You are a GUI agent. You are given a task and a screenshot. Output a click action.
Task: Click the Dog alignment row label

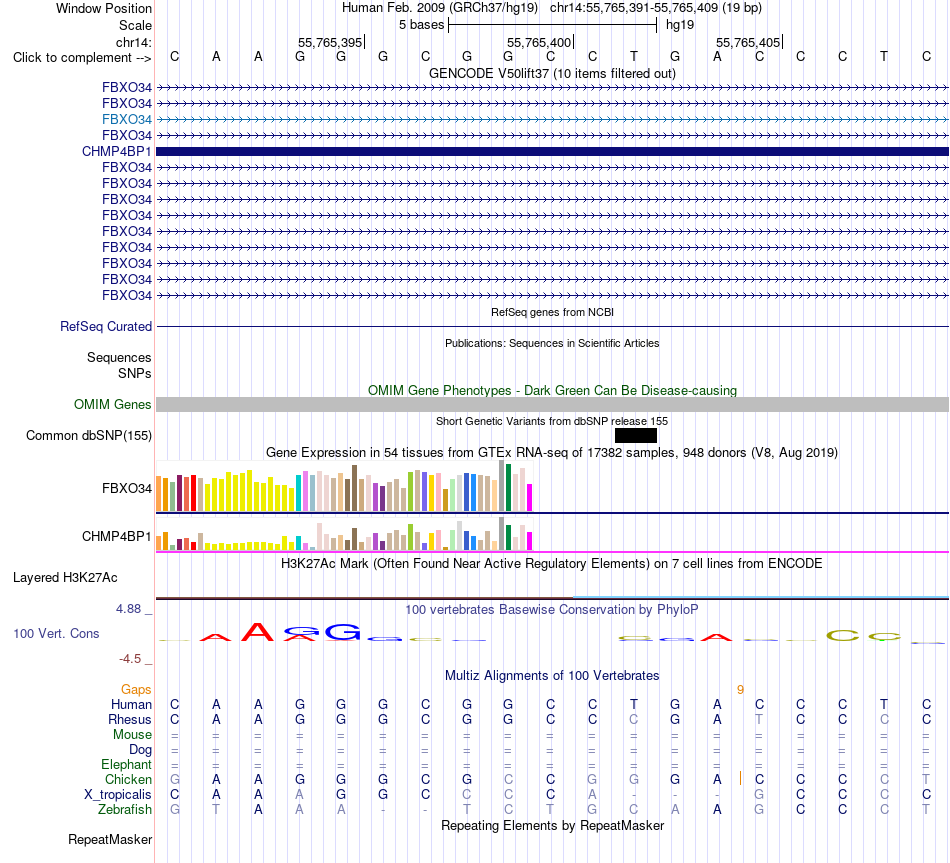pyautogui.click(x=140, y=750)
